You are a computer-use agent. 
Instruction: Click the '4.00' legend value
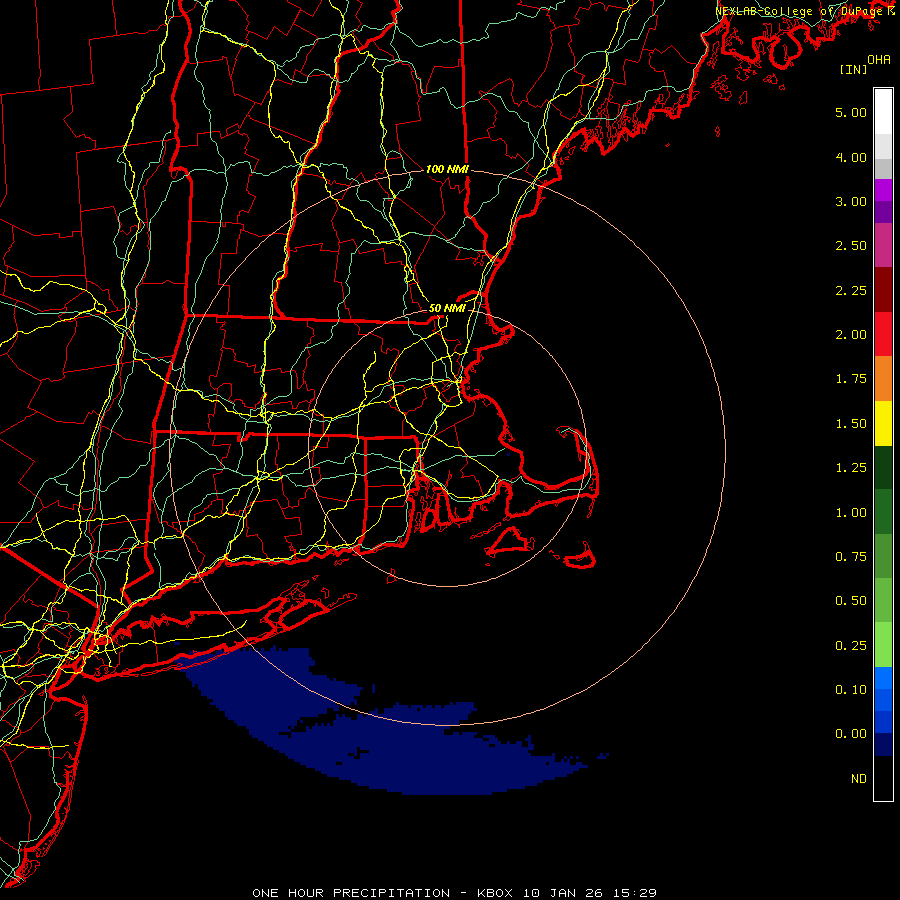[x=851, y=157]
